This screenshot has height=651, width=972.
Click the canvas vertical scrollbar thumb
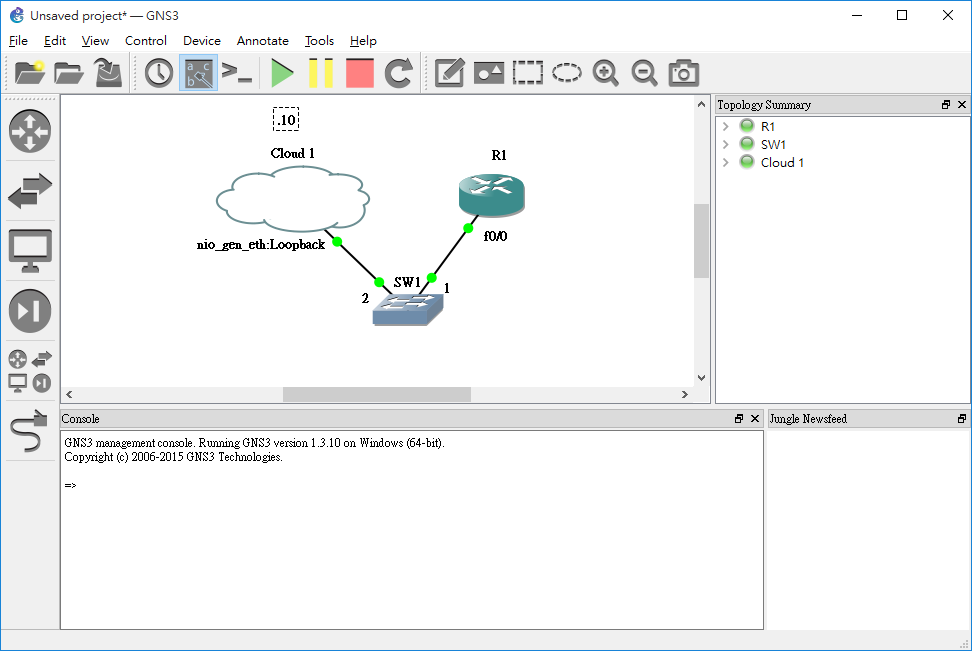701,241
